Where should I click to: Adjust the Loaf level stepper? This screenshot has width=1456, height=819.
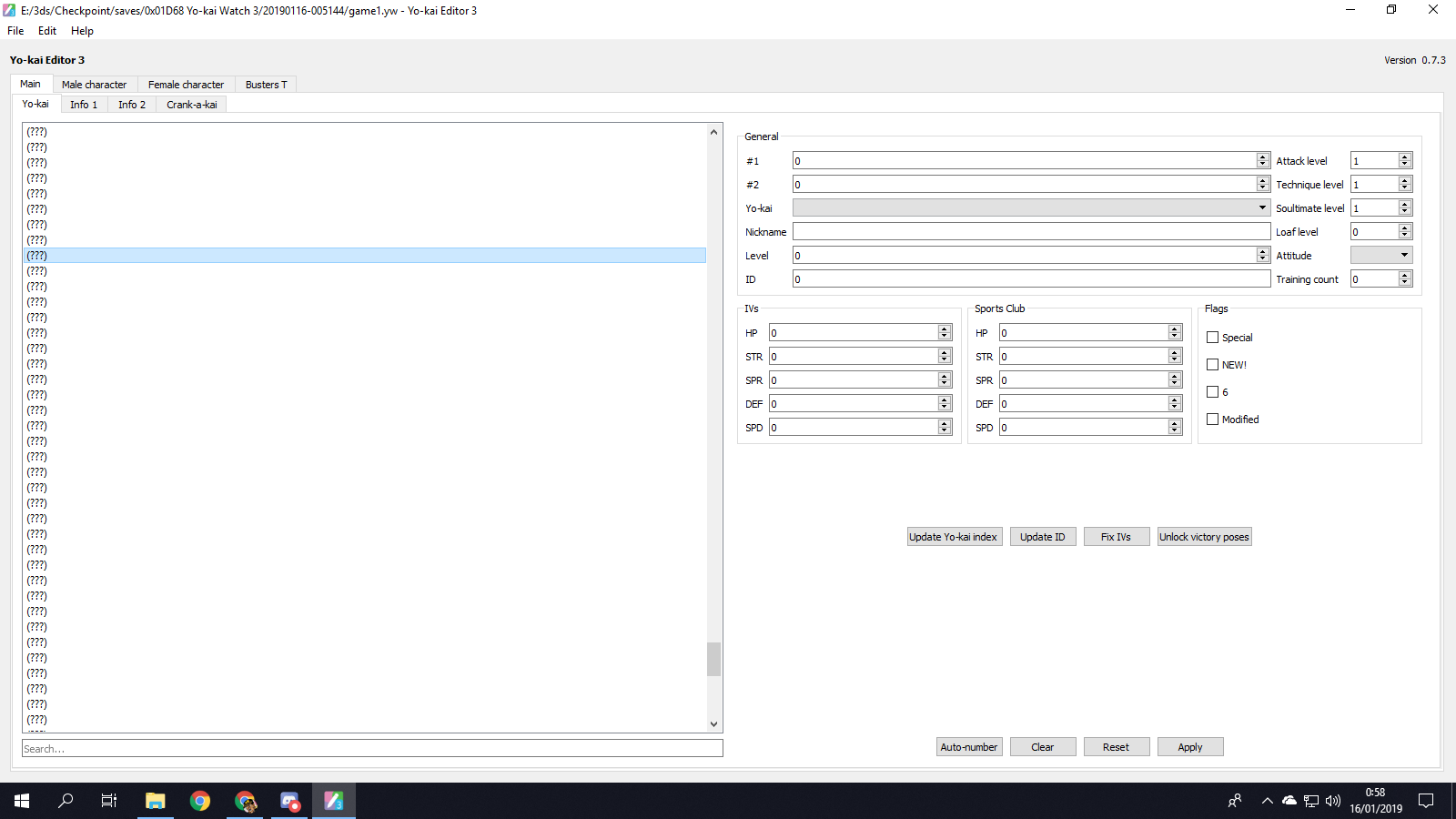pos(1405,231)
